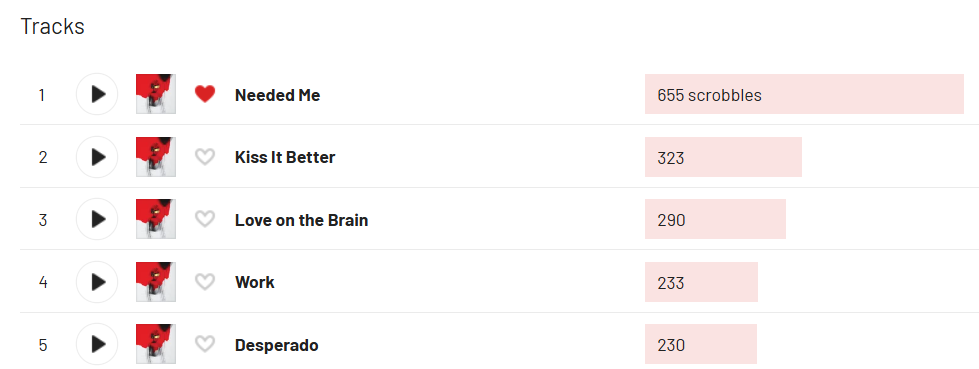Play the track Kiss It Better
The image size is (979, 369).
[x=97, y=157]
